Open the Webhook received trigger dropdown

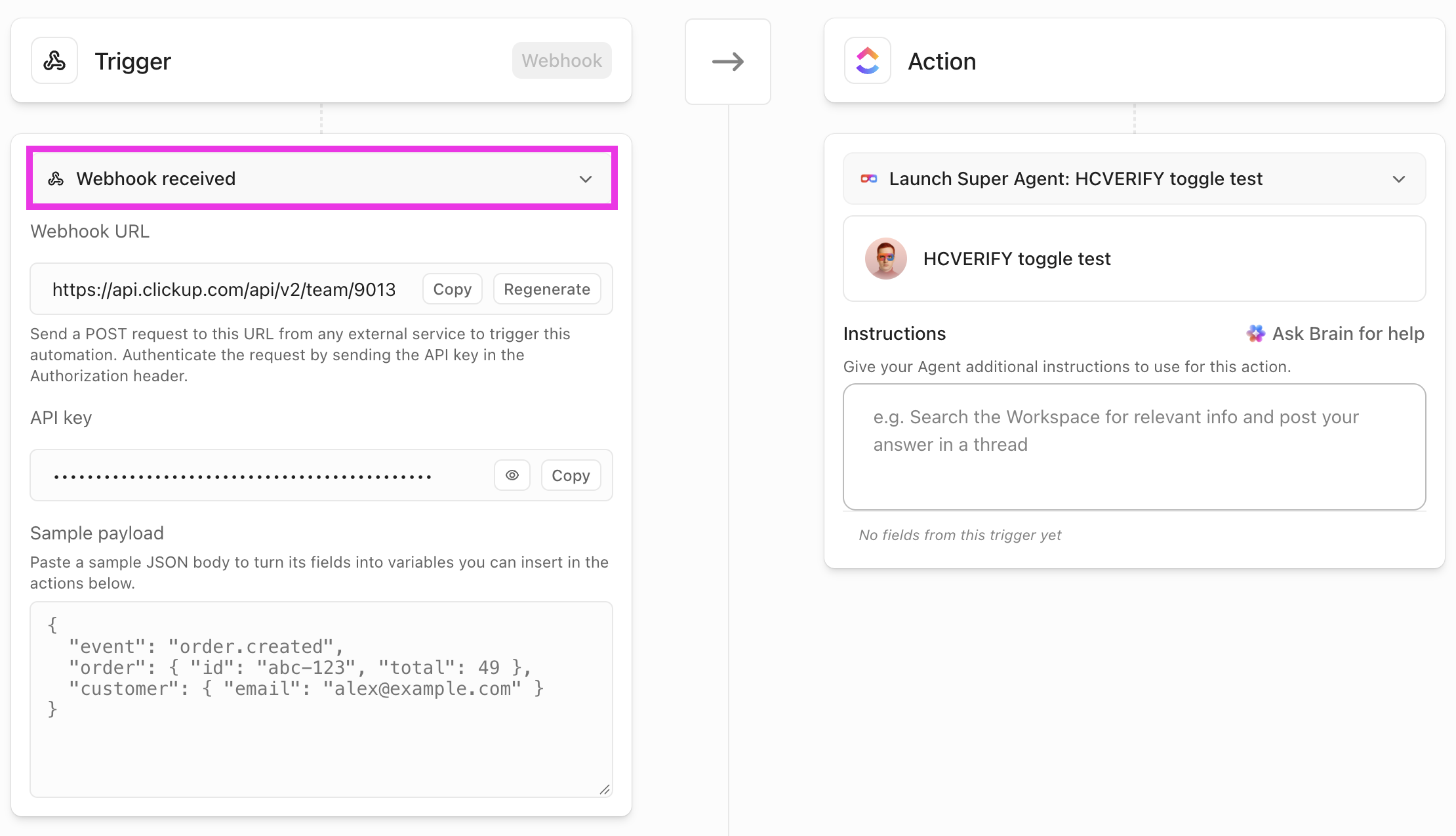(322, 178)
